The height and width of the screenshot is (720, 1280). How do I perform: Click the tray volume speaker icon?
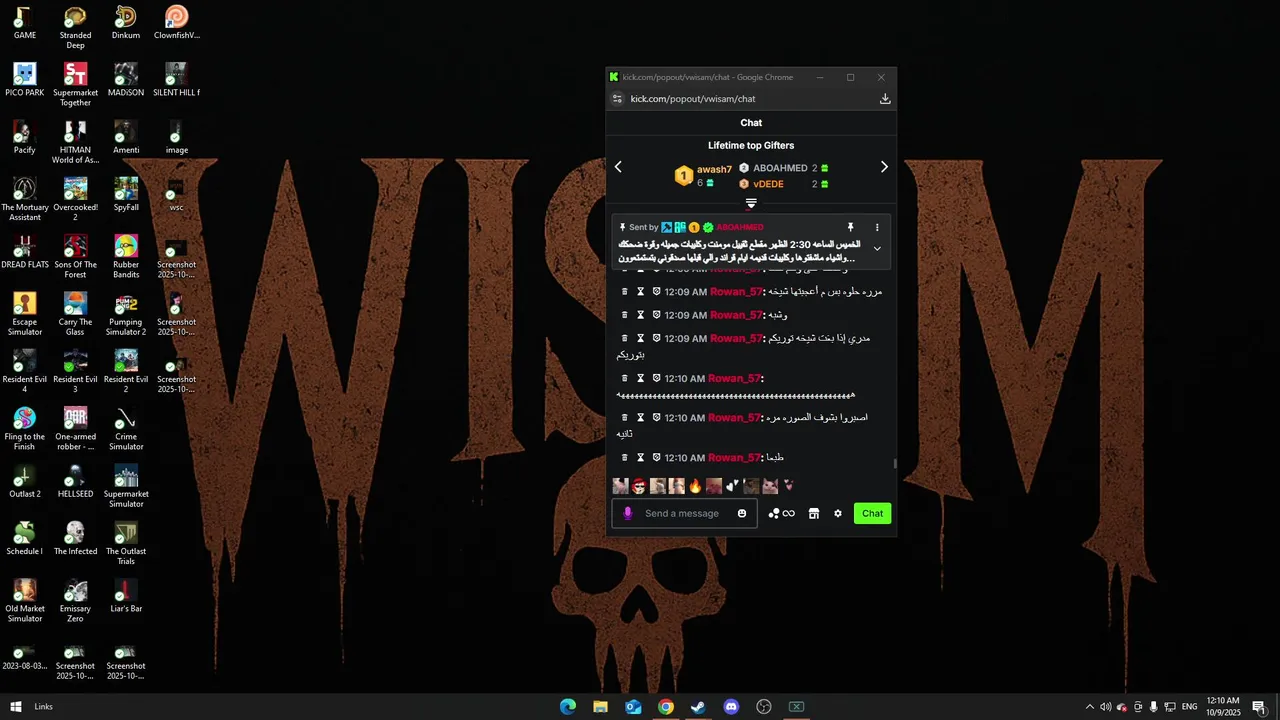tap(1106, 707)
